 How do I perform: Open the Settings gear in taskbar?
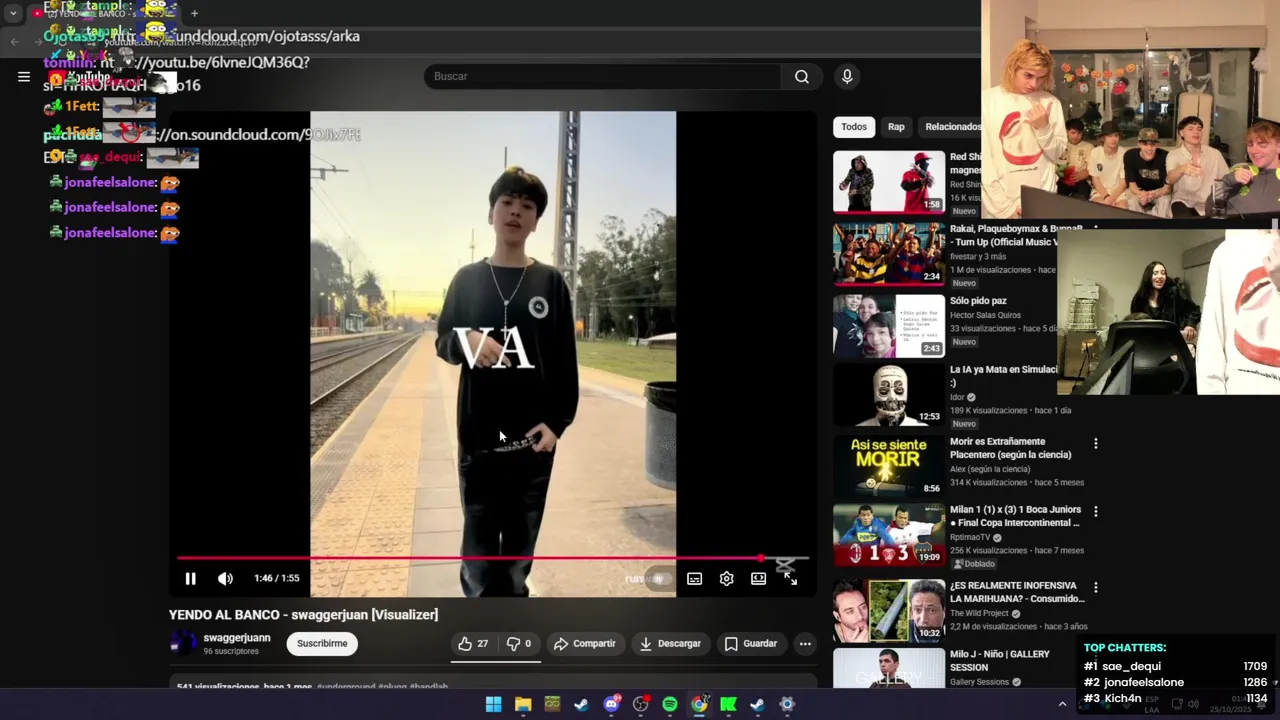787,704
